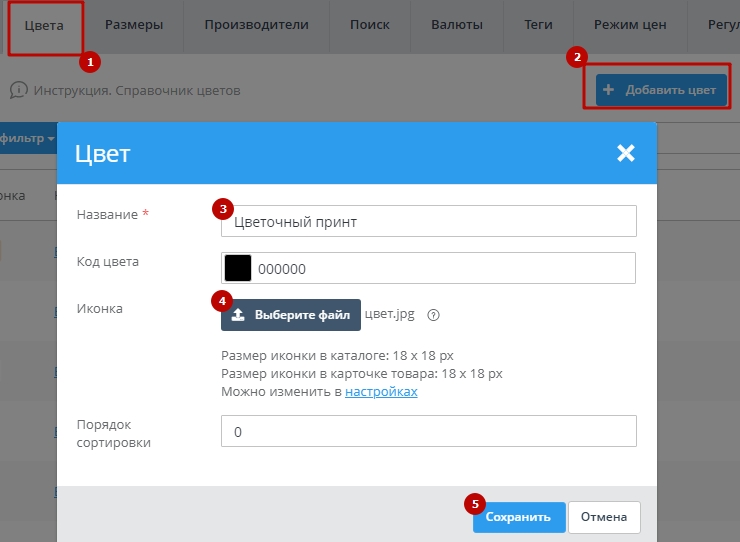Click the chat bubble icon near Инструкция
Image resolution: width=740 pixels, height=542 pixels.
tap(19, 90)
